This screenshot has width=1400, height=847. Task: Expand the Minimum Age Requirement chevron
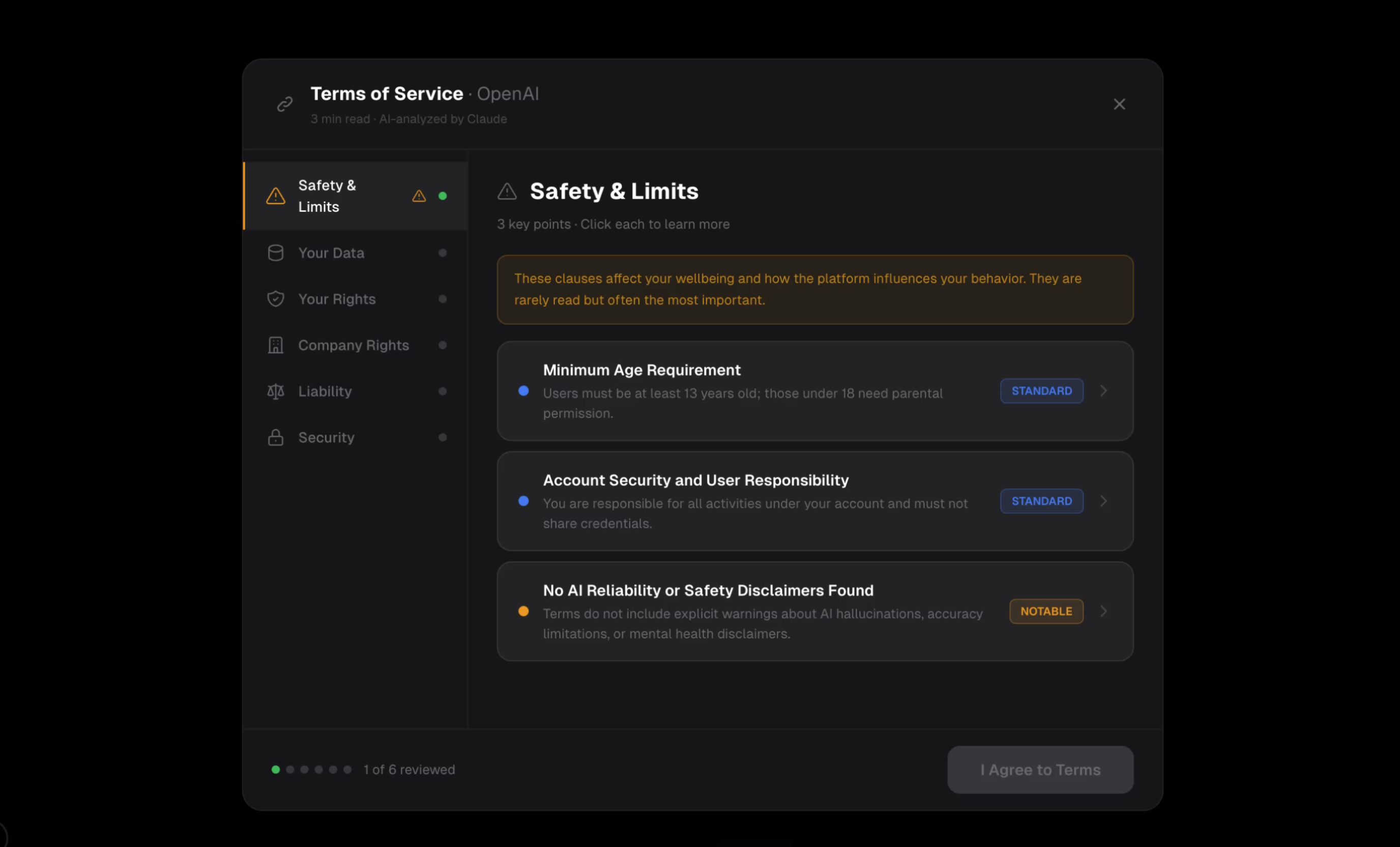click(x=1103, y=390)
